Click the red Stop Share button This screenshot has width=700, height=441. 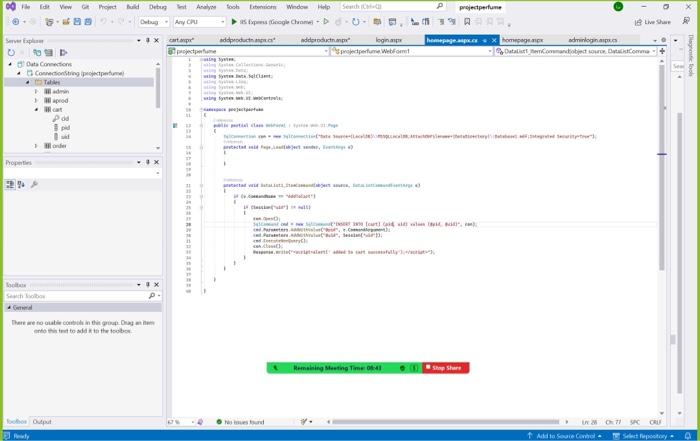[446, 368]
